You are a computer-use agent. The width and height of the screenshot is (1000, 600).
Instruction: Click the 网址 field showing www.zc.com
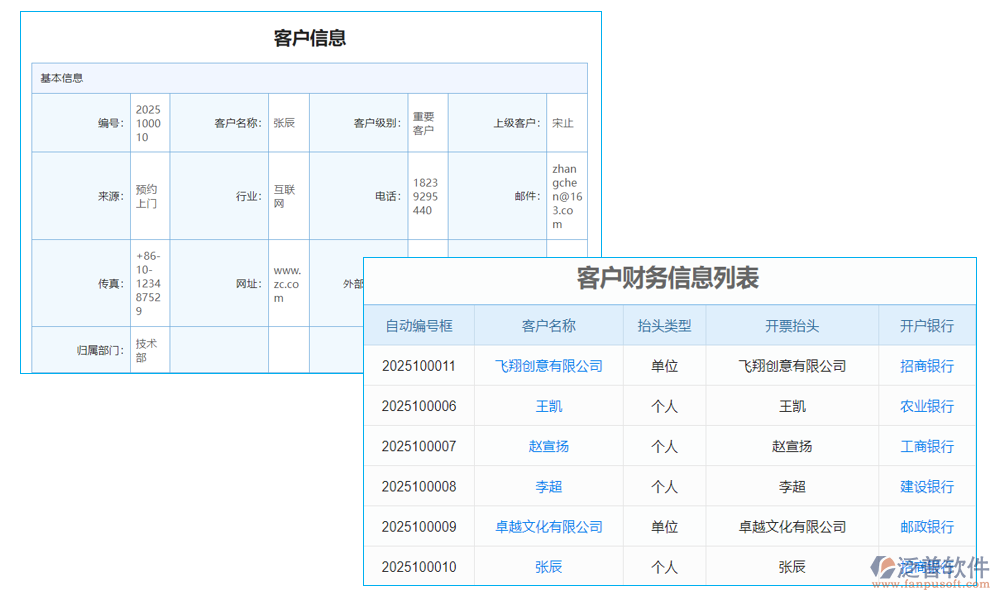pyautogui.click(x=287, y=283)
